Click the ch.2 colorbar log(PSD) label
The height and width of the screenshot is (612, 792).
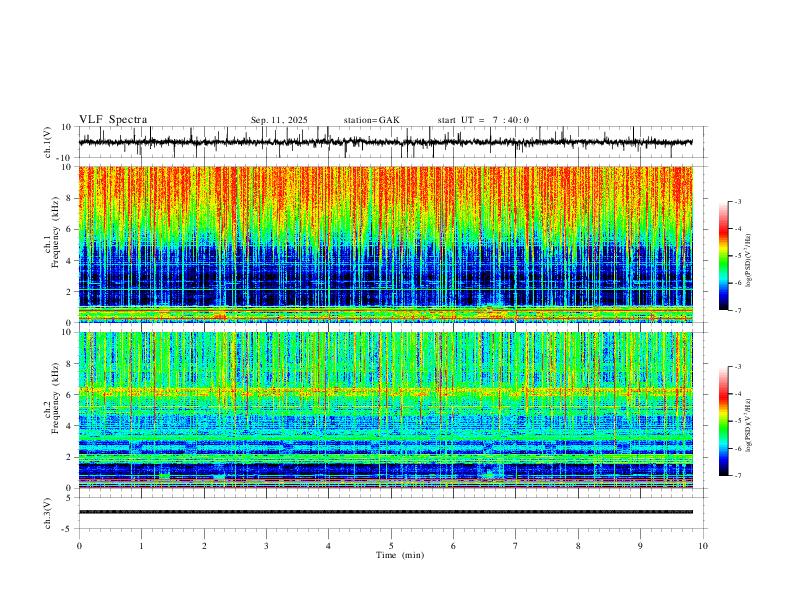click(x=749, y=425)
